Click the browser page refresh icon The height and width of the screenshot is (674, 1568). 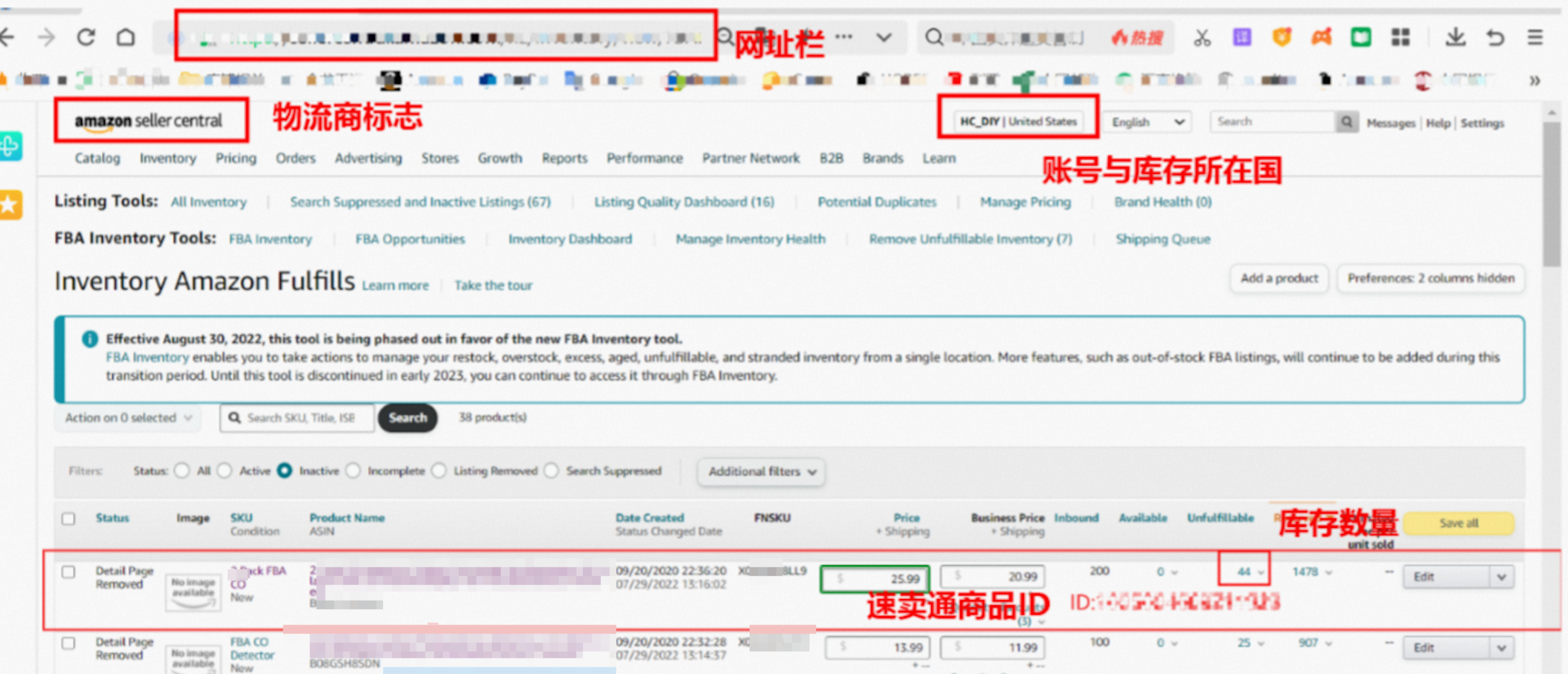pos(86,37)
